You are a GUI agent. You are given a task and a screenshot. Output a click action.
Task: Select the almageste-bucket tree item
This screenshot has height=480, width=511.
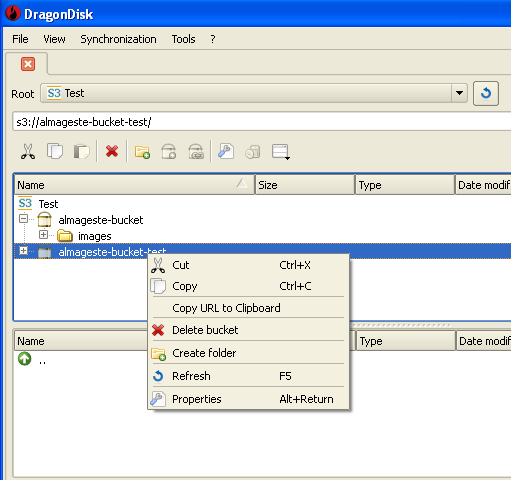(x=101, y=220)
